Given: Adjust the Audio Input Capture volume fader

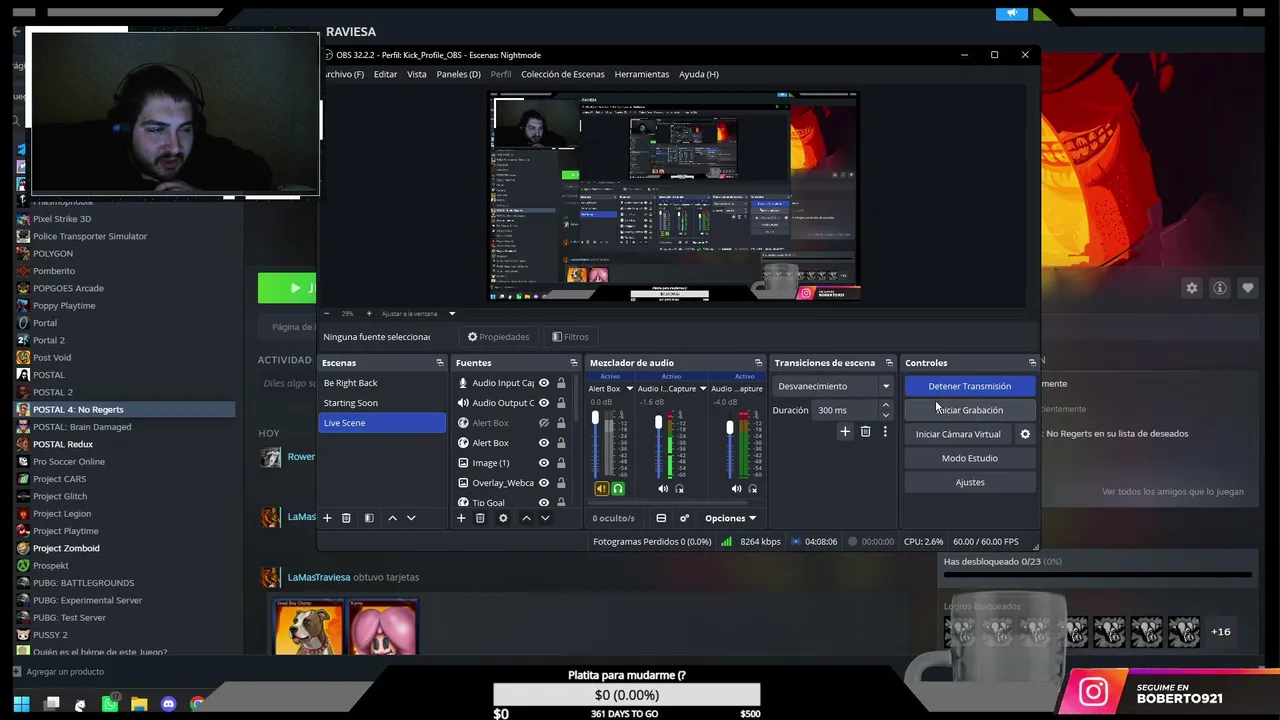Looking at the screenshot, I should (x=658, y=423).
